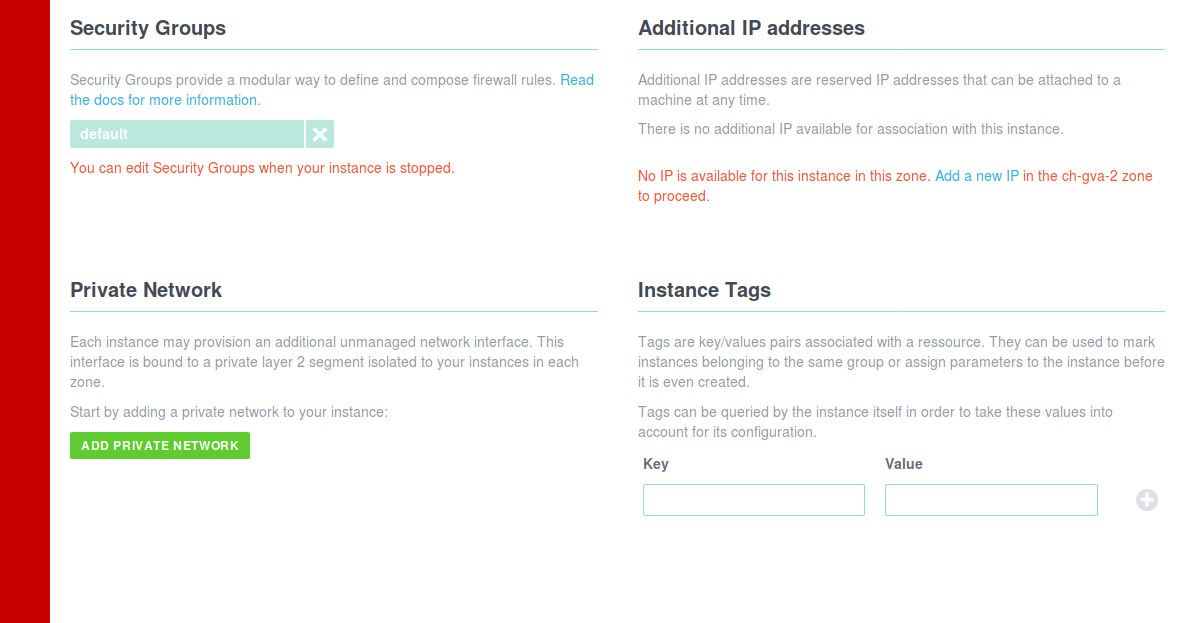Click the Key column label
1185x623 pixels.
pos(656,464)
